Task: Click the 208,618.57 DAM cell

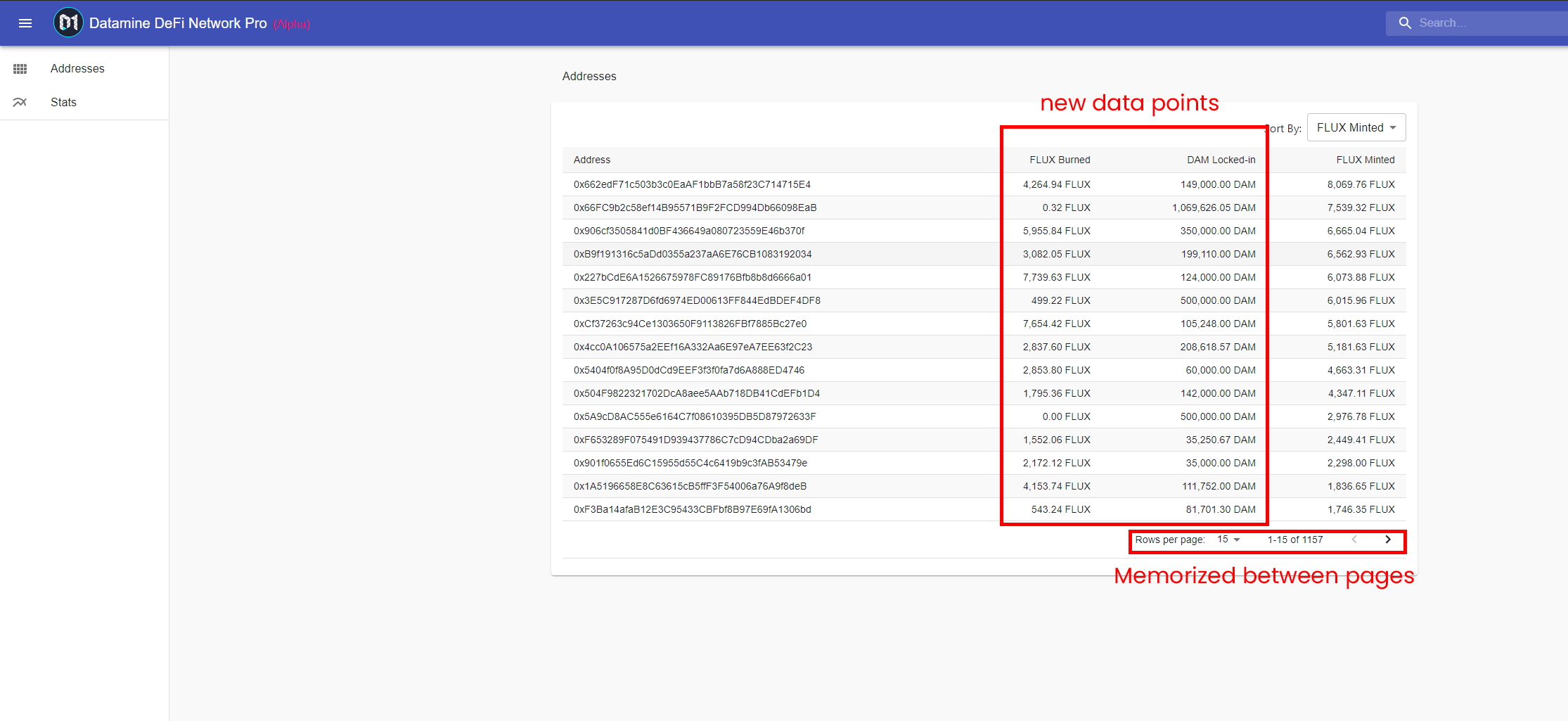Action: (x=1218, y=347)
